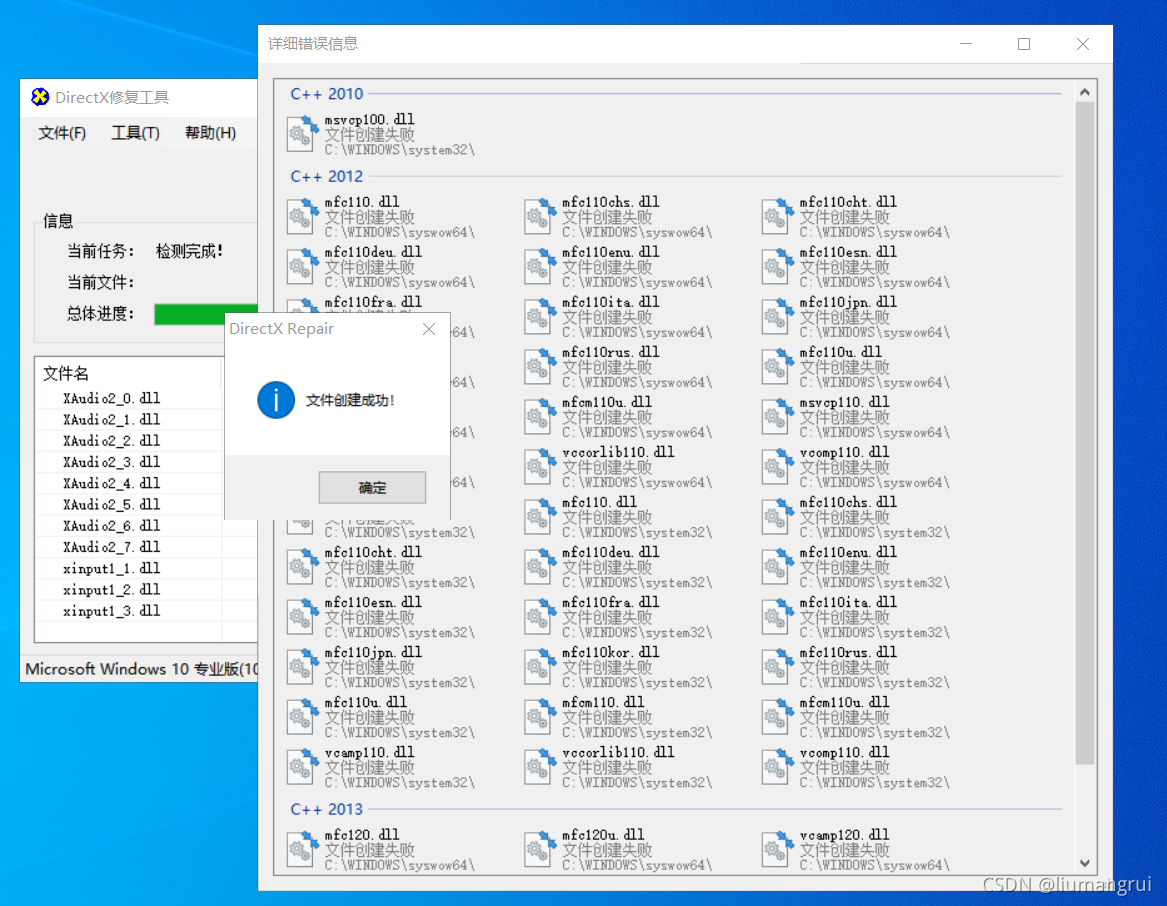Select the vcamp110.dll file icon

click(x=303, y=767)
